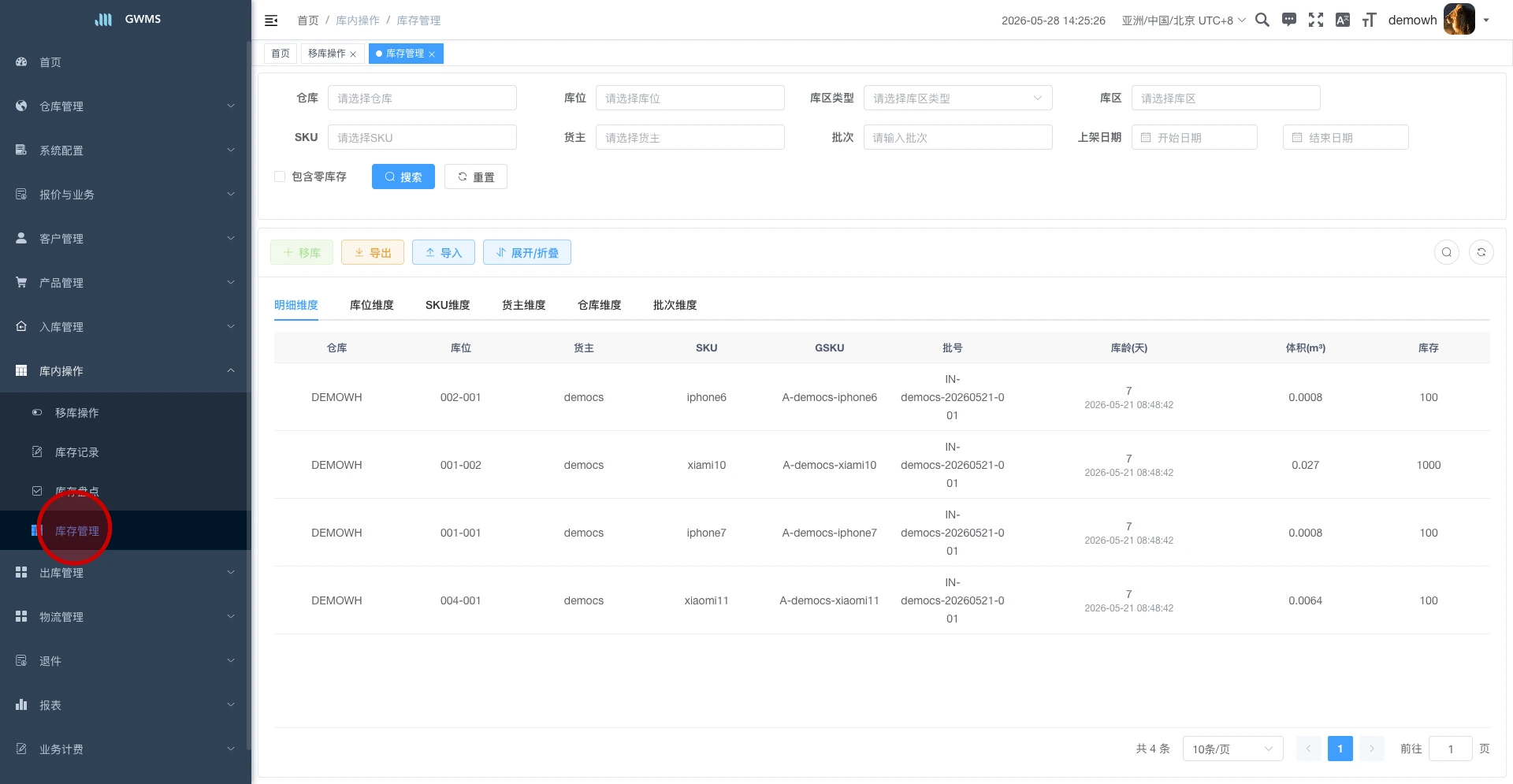Click the SKU select field
The image size is (1513, 784).
(422, 138)
